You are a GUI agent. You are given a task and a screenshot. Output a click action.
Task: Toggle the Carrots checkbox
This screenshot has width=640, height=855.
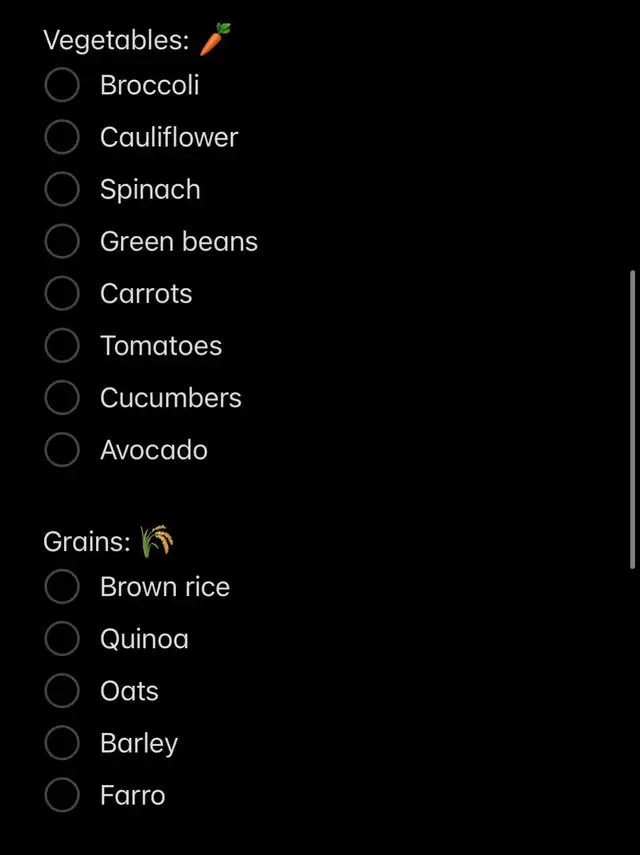point(62,293)
